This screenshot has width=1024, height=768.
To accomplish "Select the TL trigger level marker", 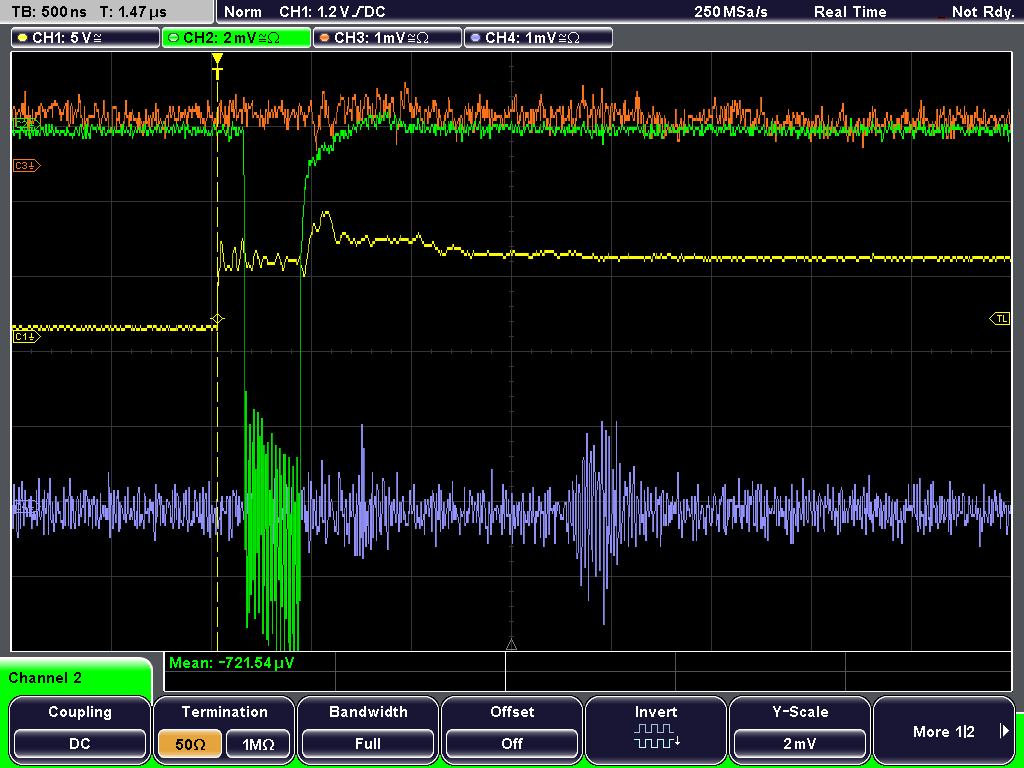I will point(1000,319).
